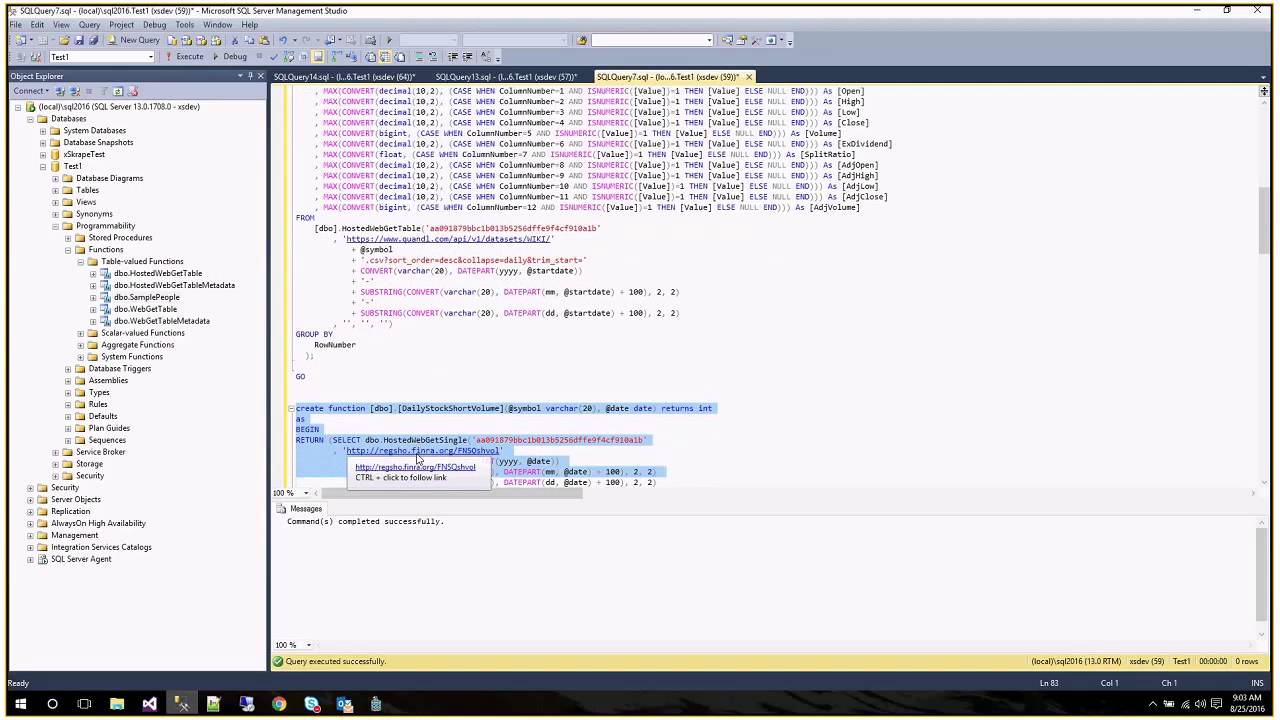
Task: Follow the regsho.finra.org link in code
Action: coord(422,451)
